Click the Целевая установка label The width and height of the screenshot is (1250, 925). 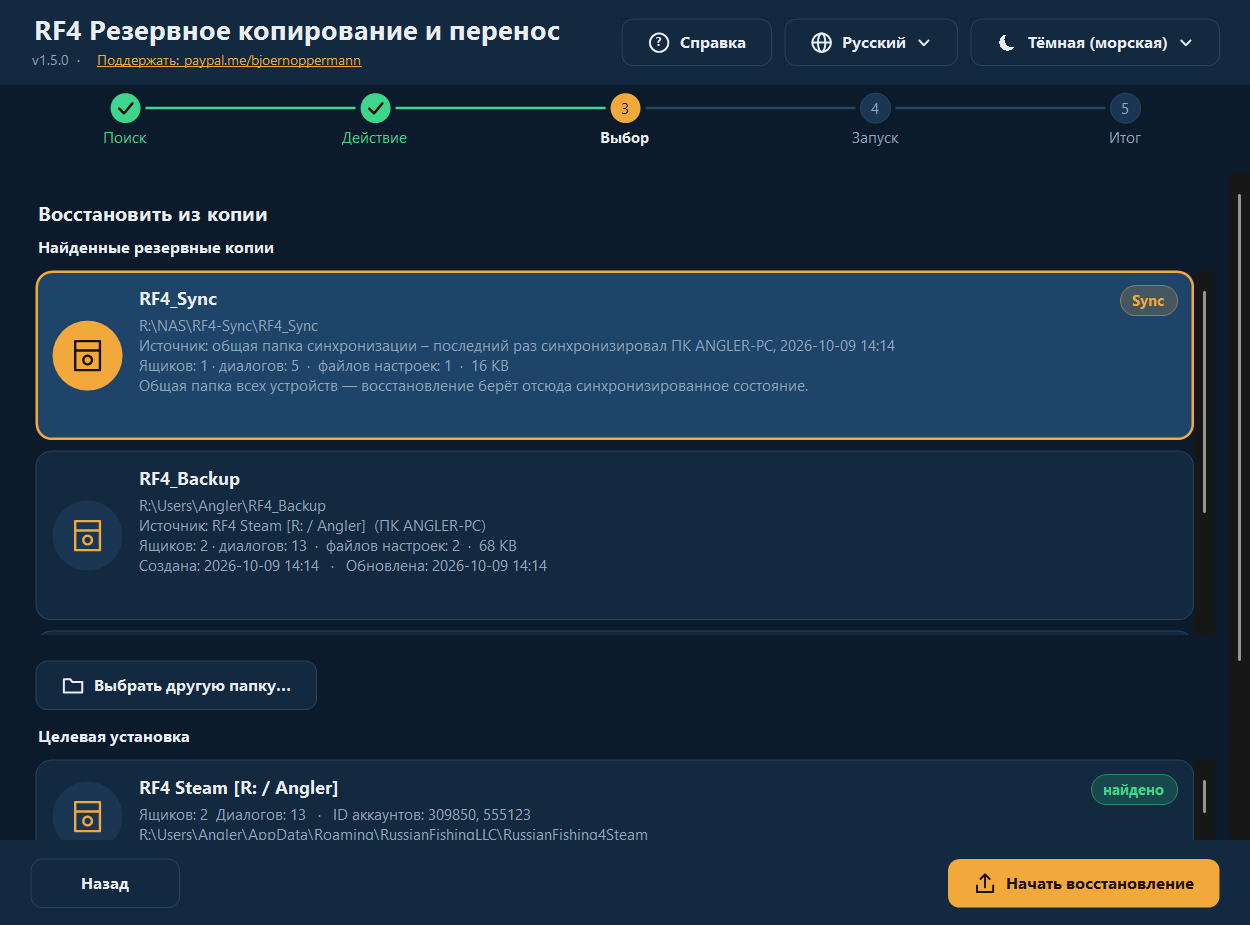point(114,737)
